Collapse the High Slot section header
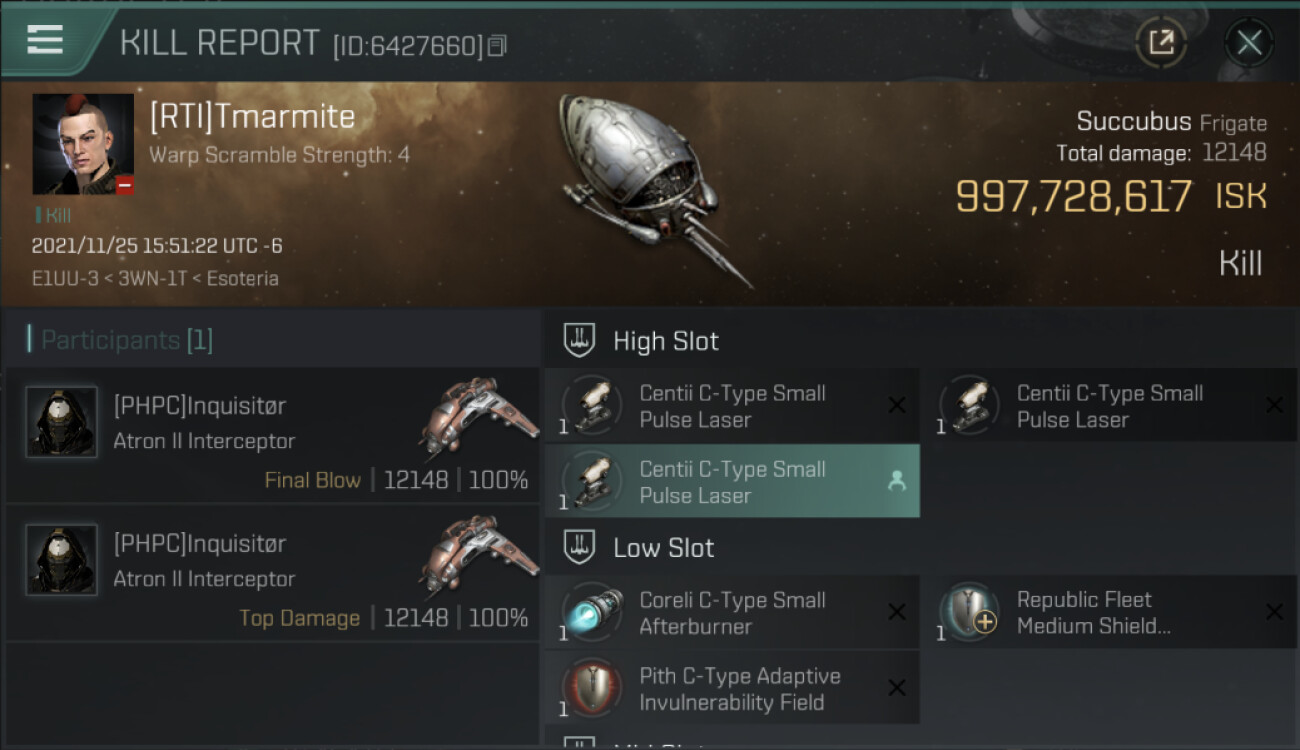The image size is (1300, 750). [666, 341]
